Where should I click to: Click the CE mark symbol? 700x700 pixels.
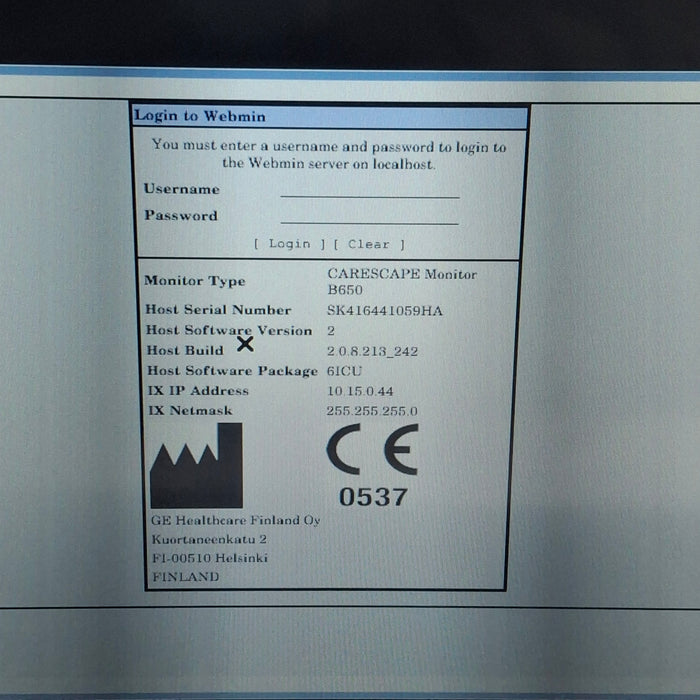(373, 449)
